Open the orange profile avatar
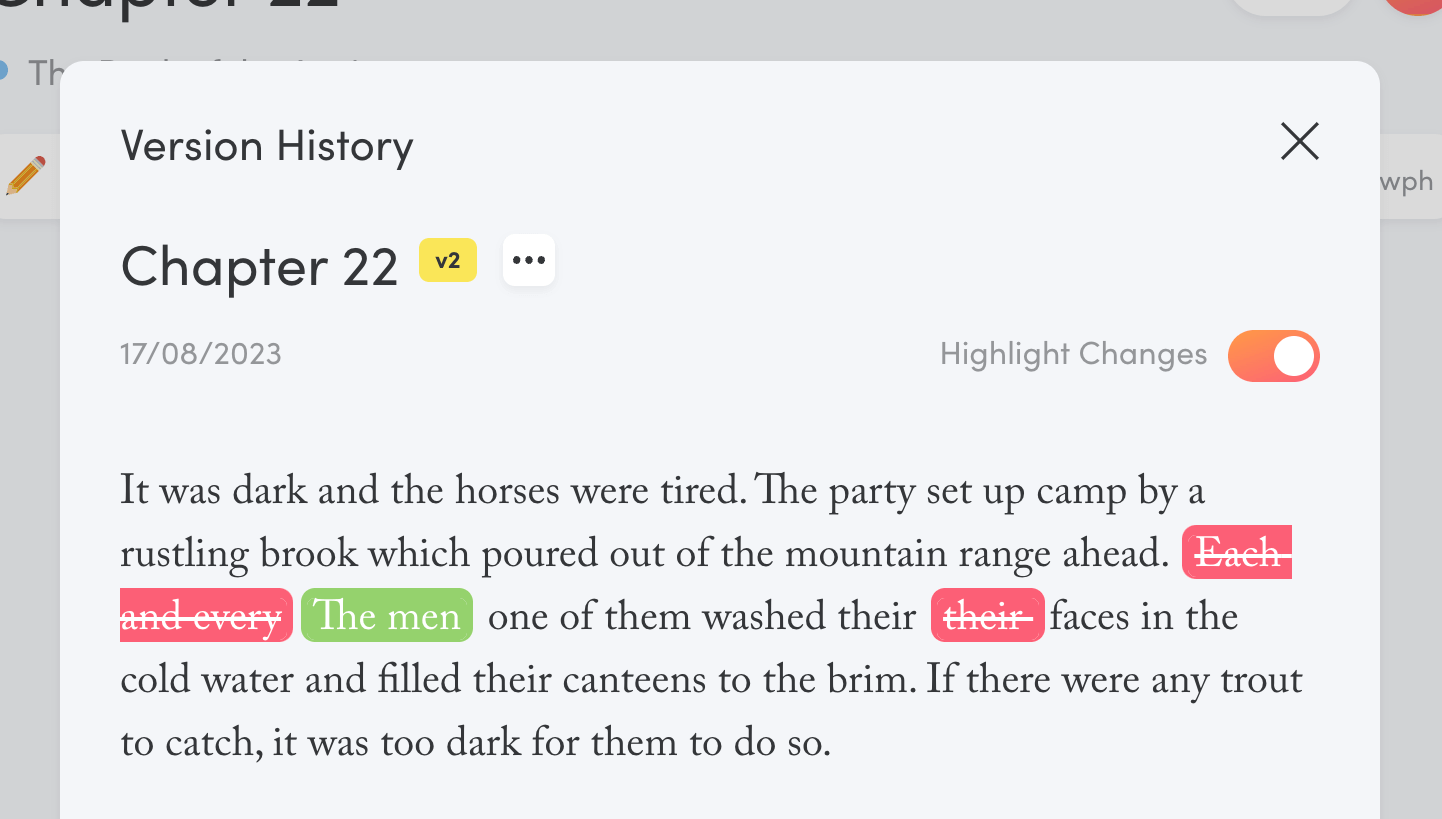 pyautogui.click(x=1415, y=6)
